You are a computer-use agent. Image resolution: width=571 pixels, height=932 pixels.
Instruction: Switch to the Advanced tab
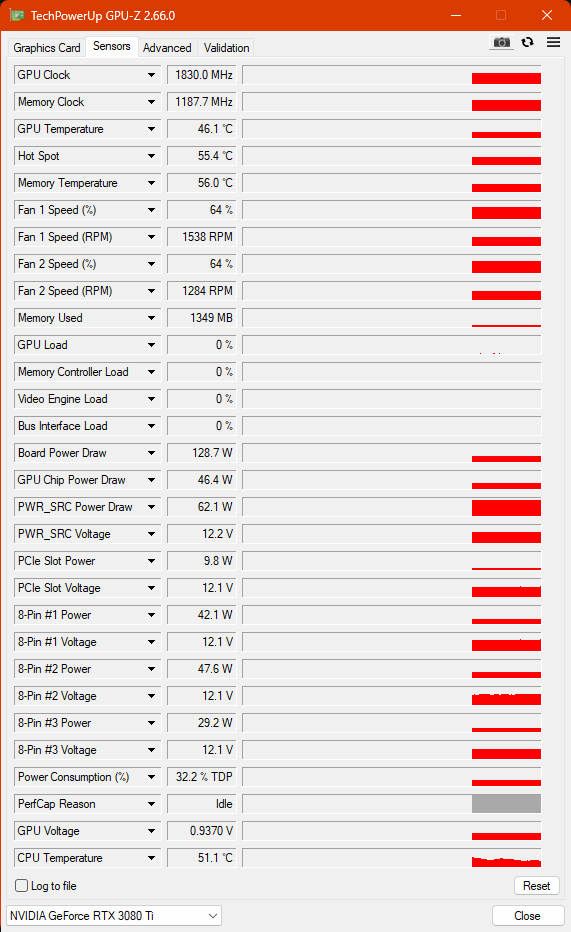(x=167, y=48)
